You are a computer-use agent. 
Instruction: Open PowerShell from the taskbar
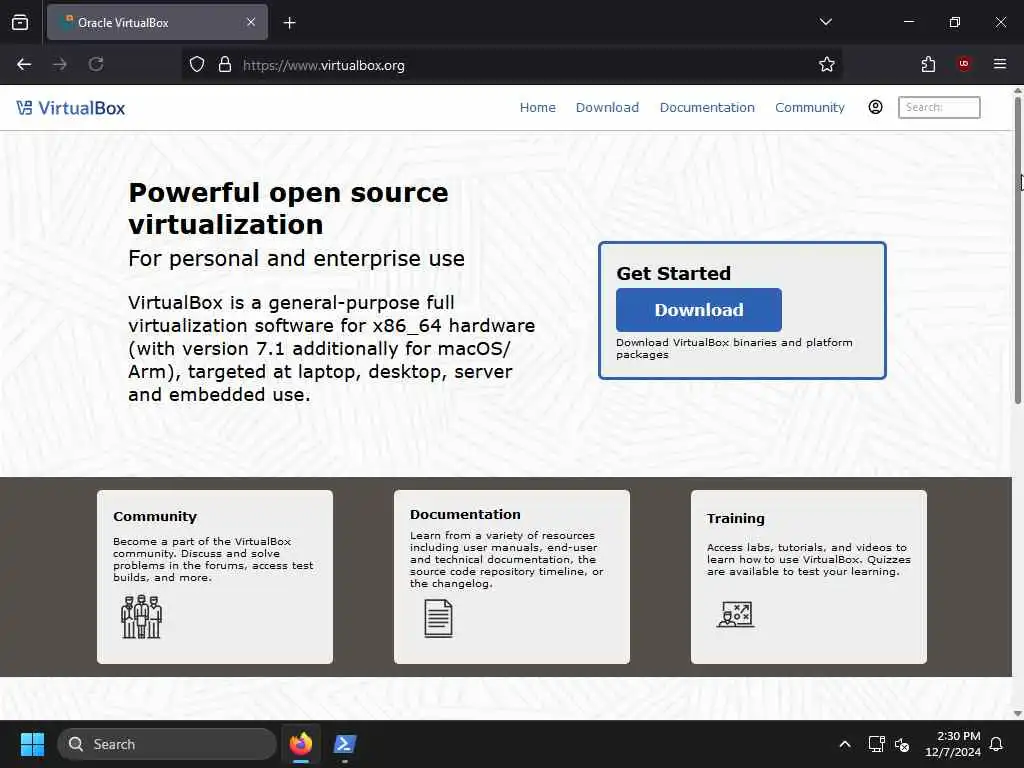click(x=345, y=744)
